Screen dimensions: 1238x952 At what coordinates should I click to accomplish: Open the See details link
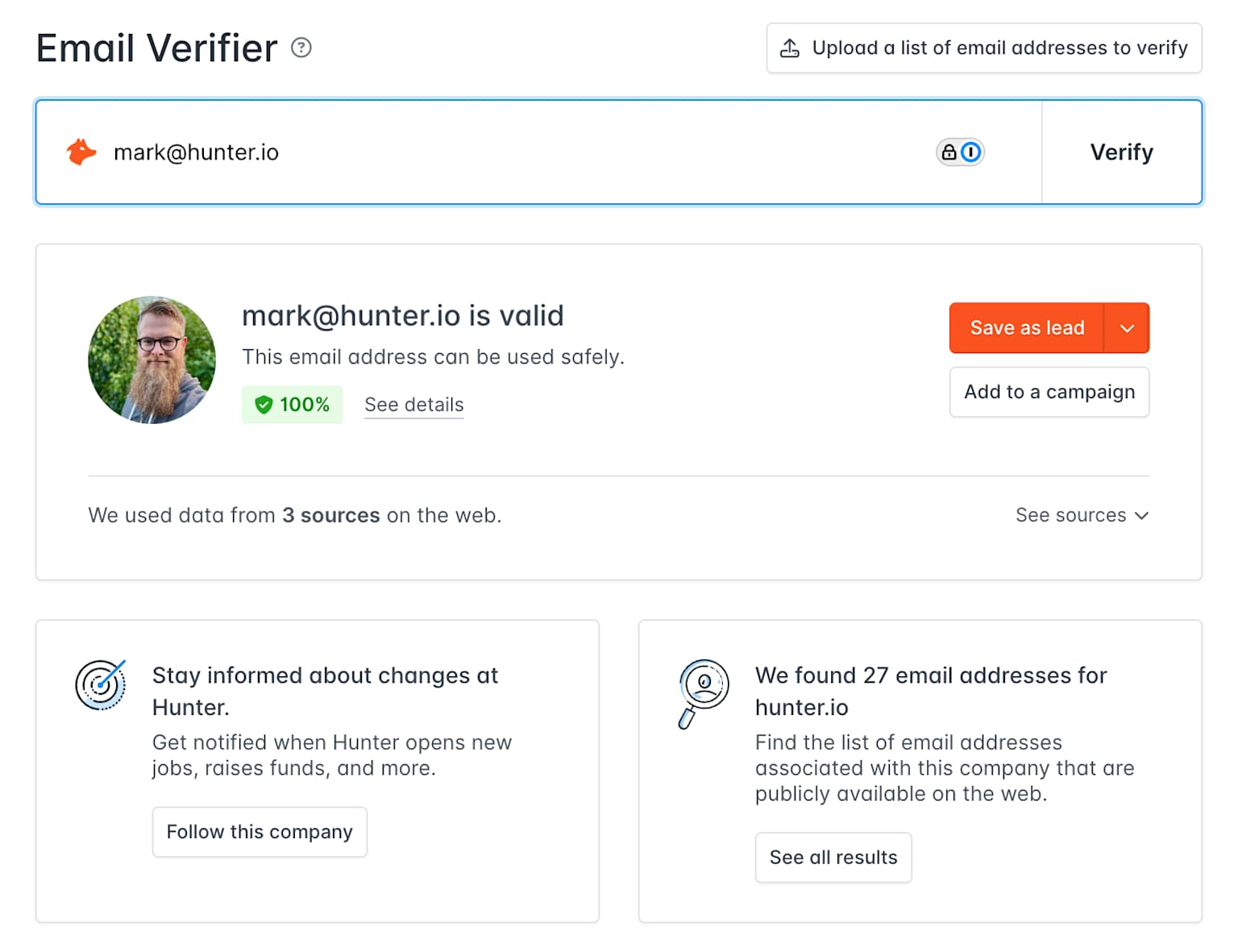point(414,405)
